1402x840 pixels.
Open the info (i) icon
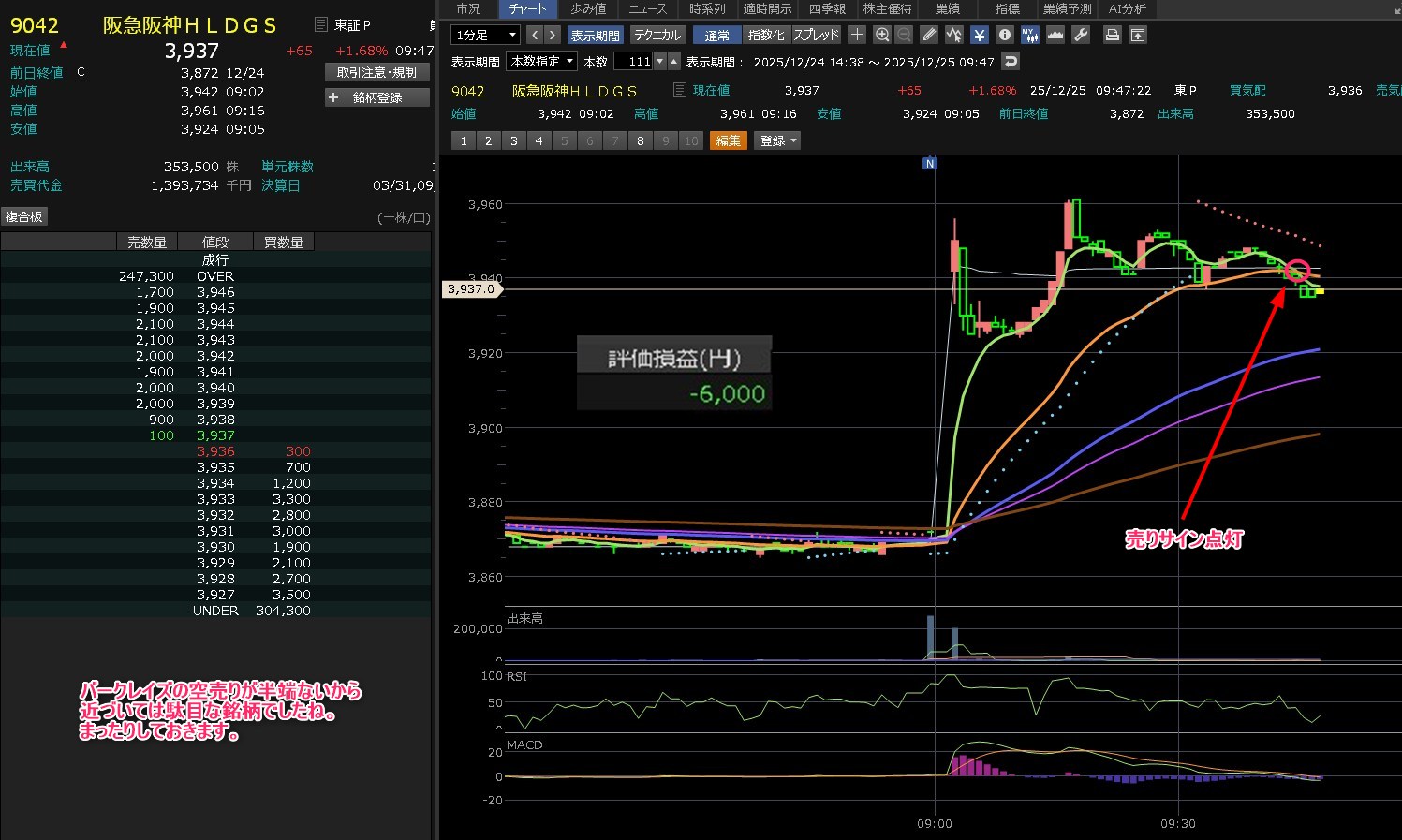(1005, 35)
